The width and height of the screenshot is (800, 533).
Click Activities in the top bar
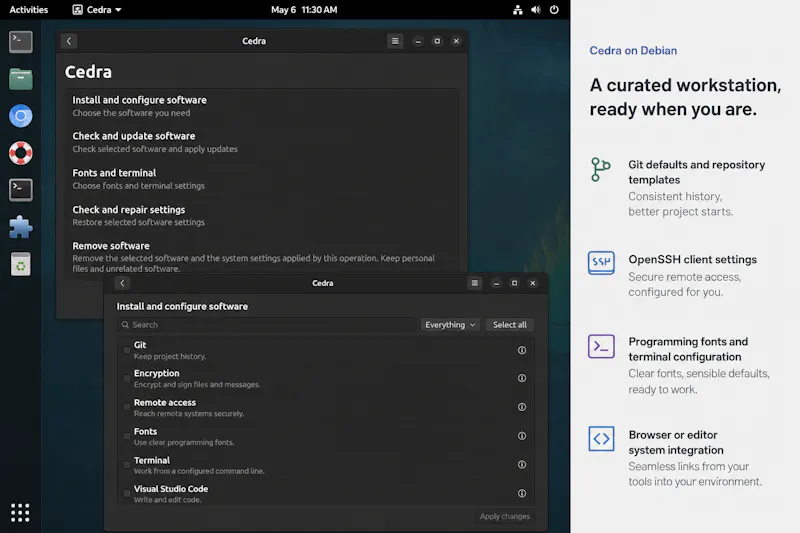point(29,10)
